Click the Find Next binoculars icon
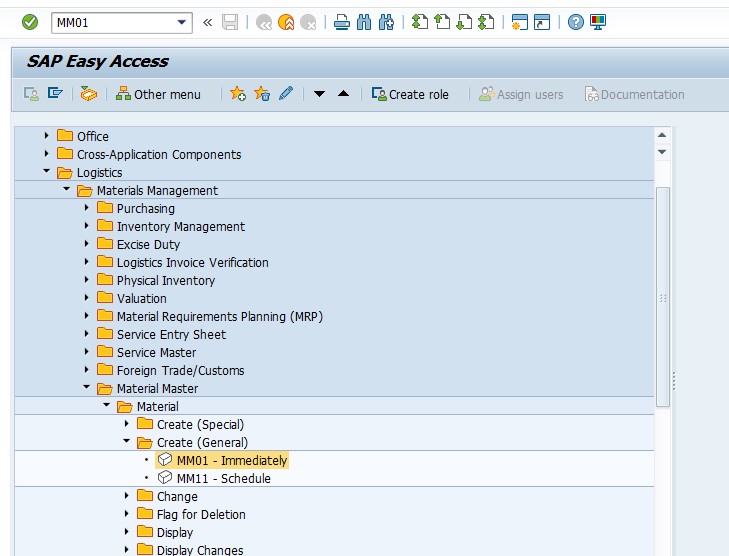 (386, 22)
